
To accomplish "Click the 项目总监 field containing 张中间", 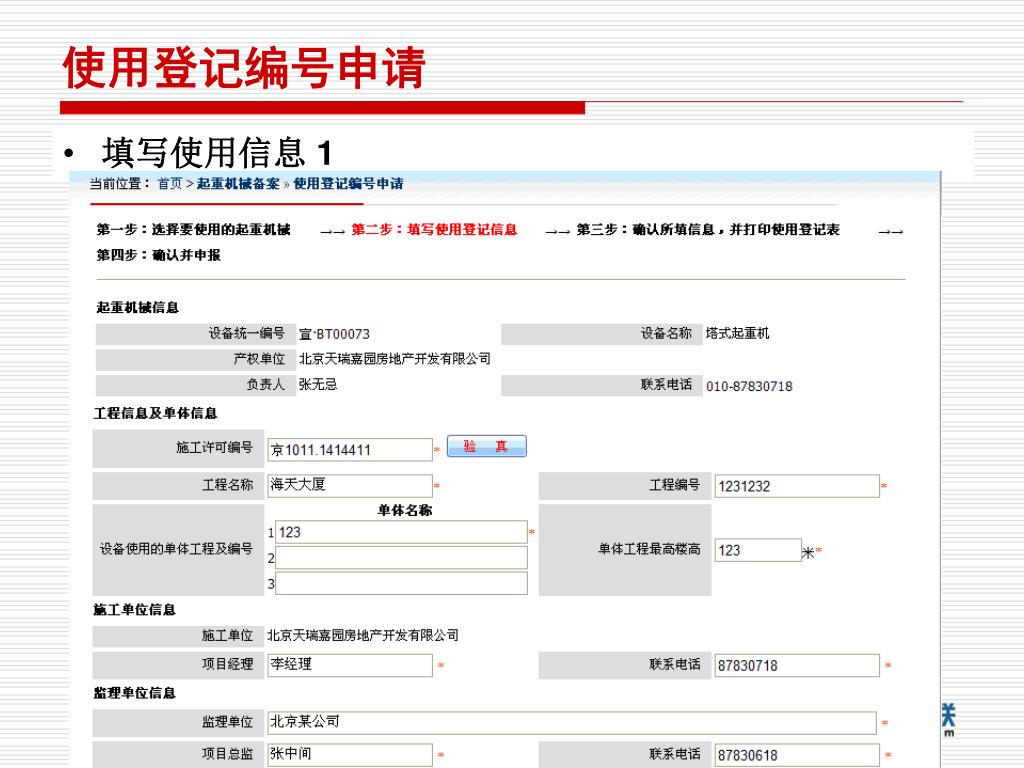I will (x=350, y=754).
